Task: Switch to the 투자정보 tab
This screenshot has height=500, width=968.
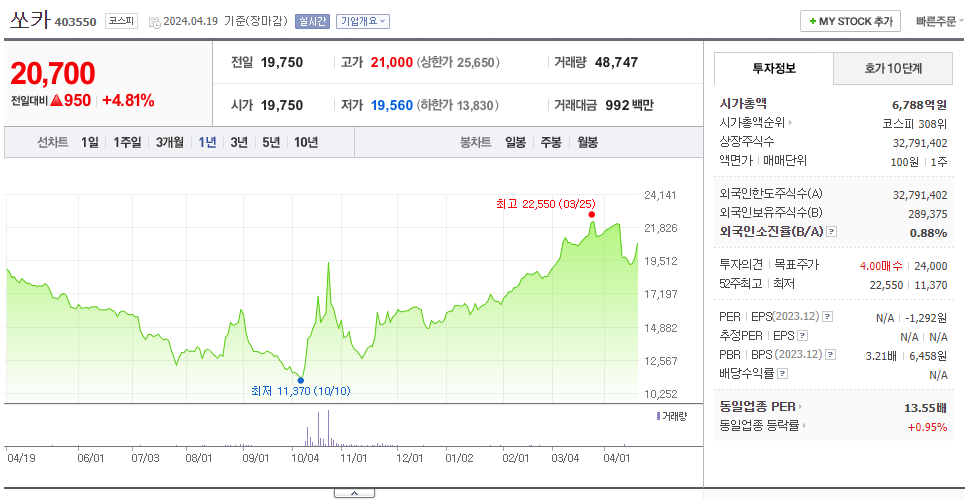Action: tap(774, 69)
